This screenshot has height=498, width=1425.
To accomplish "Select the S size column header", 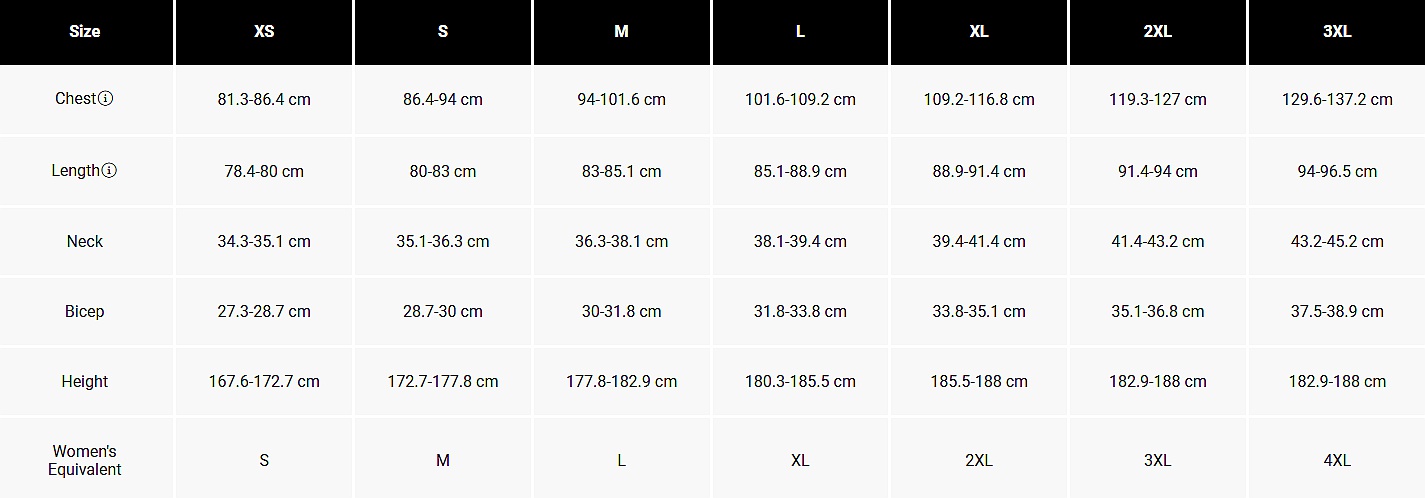I will point(443,32).
